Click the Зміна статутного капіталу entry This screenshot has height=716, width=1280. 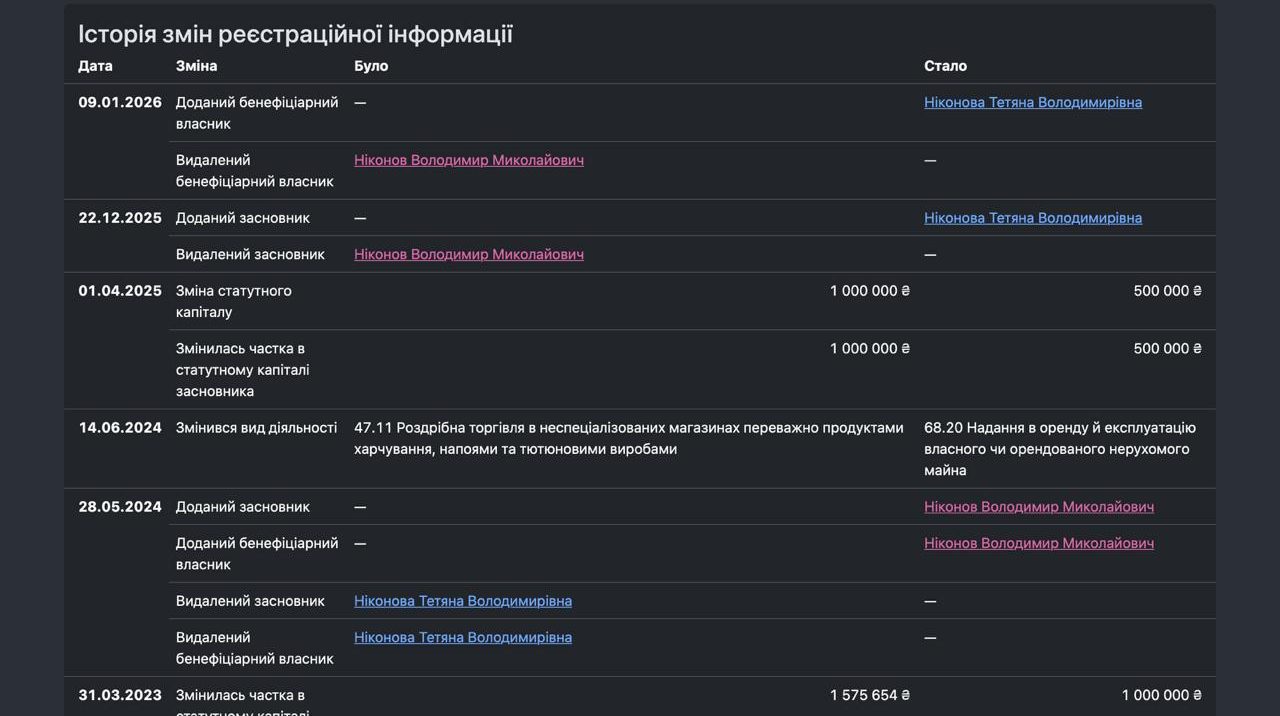click(234, 301)
